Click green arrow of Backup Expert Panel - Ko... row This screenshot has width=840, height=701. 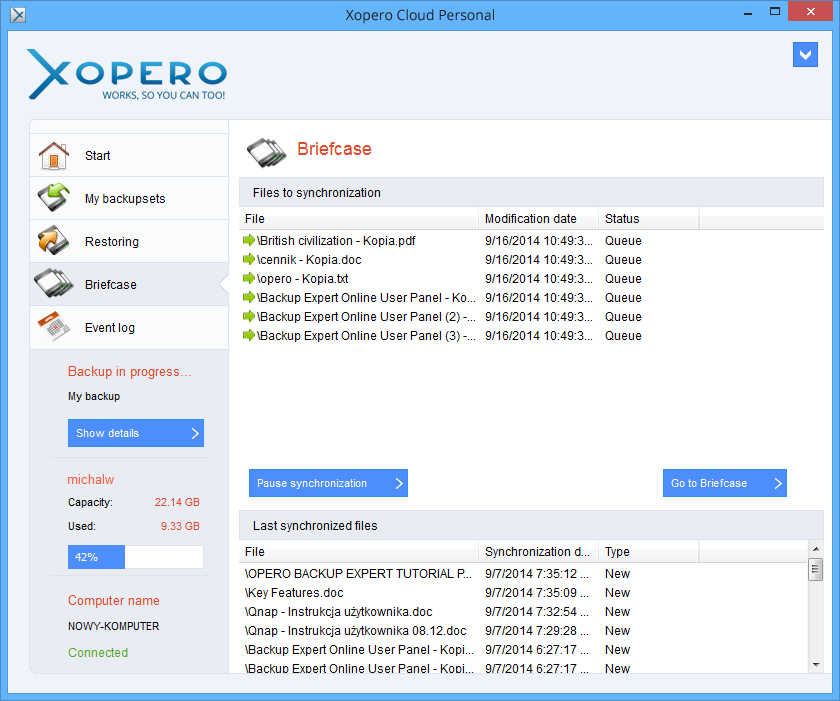(x=249, y=297)
